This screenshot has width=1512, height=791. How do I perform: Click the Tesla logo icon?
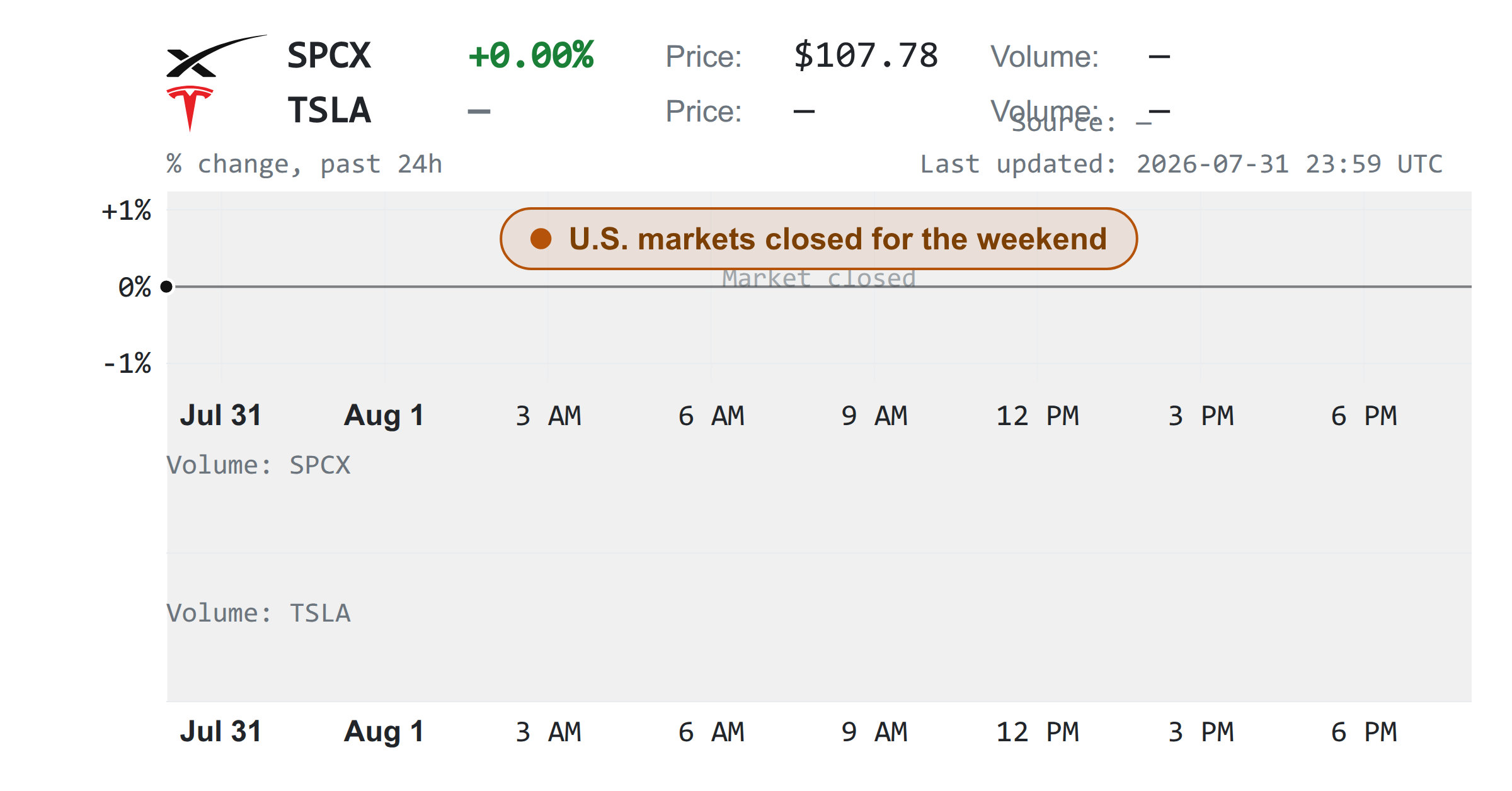pyautogui.click(x=190, y=109)
